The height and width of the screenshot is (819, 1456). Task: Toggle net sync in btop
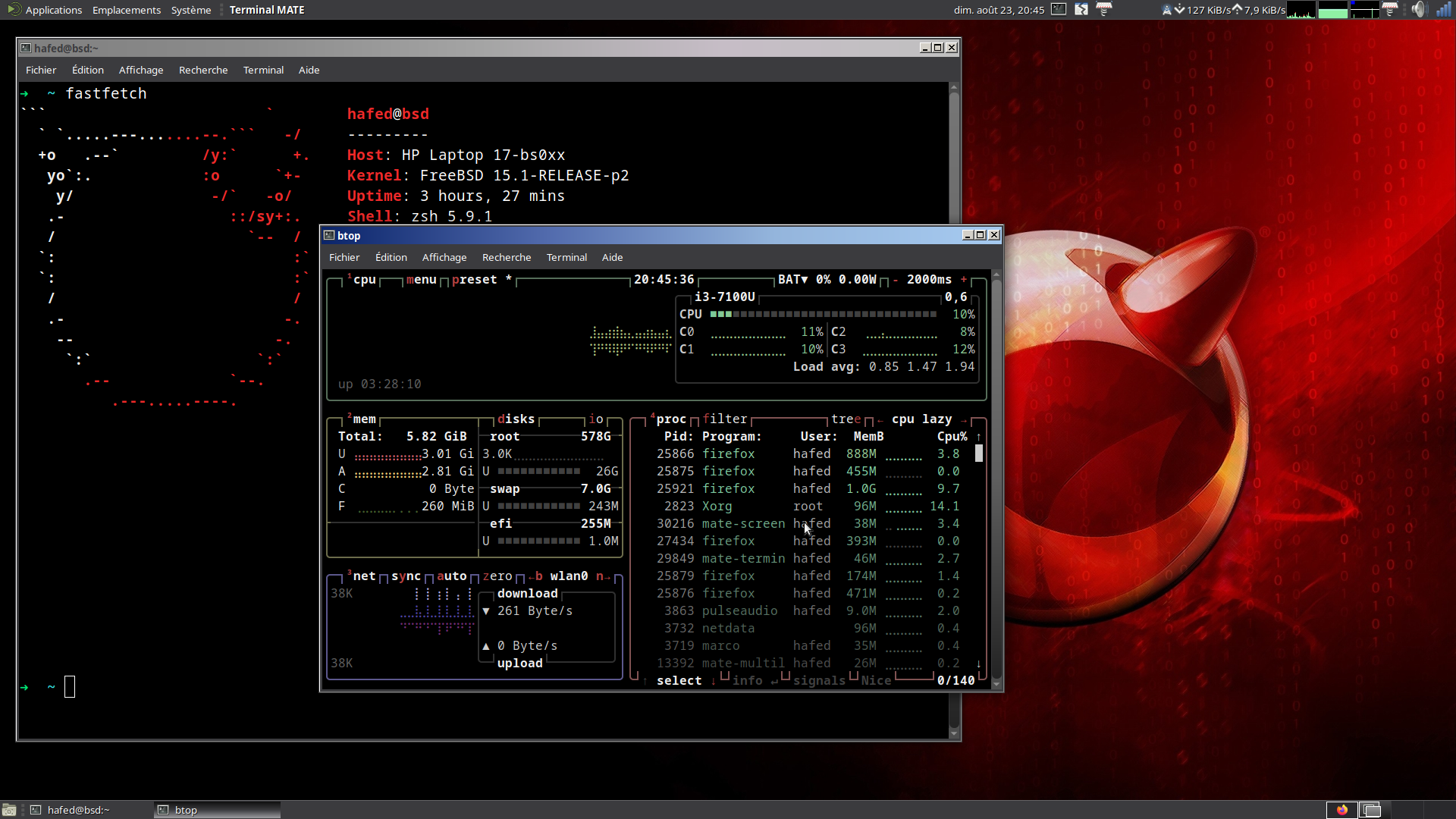click(406, 576)
